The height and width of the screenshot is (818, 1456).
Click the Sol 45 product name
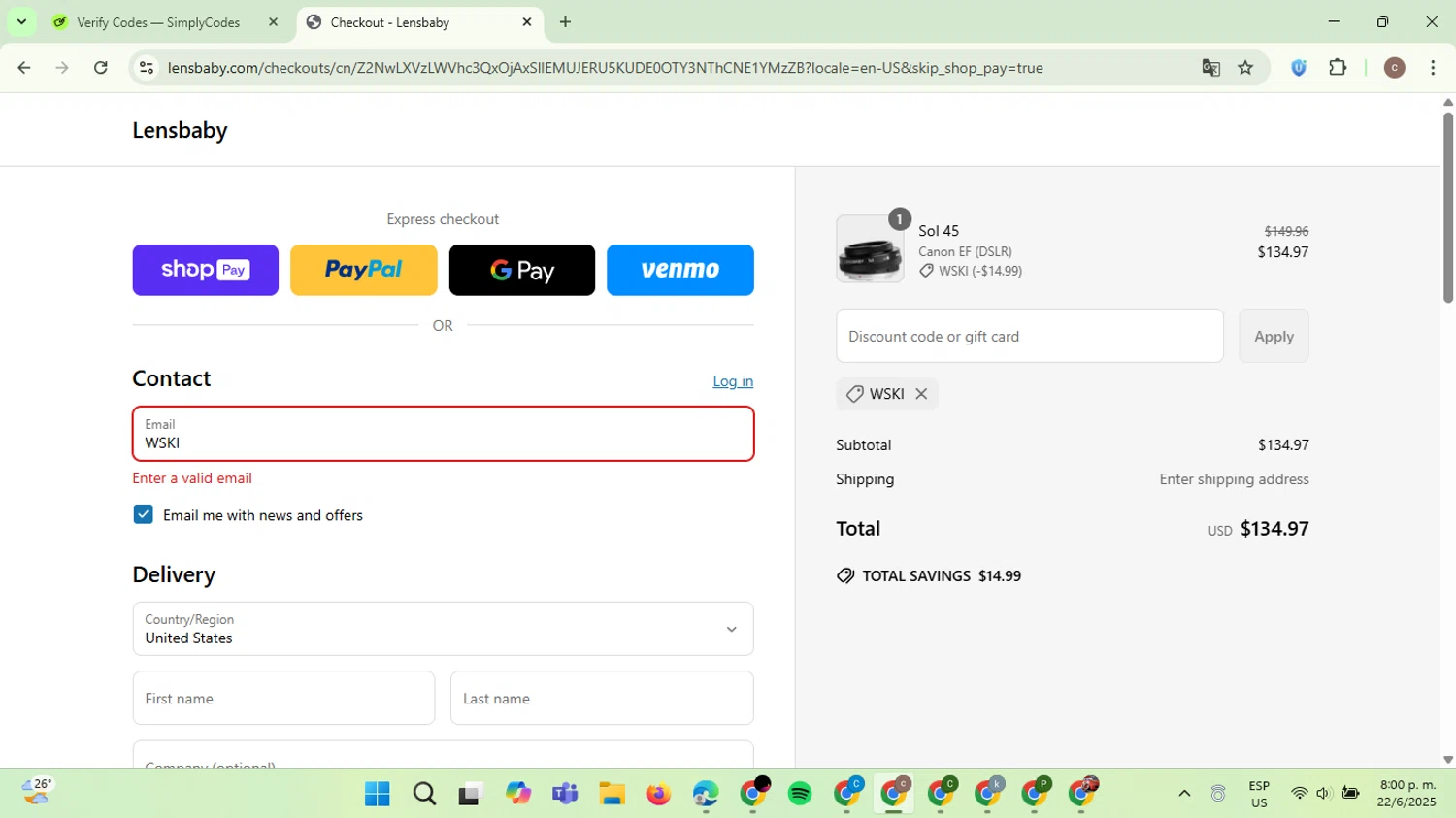pyautogui.click(x=939, y=231)
